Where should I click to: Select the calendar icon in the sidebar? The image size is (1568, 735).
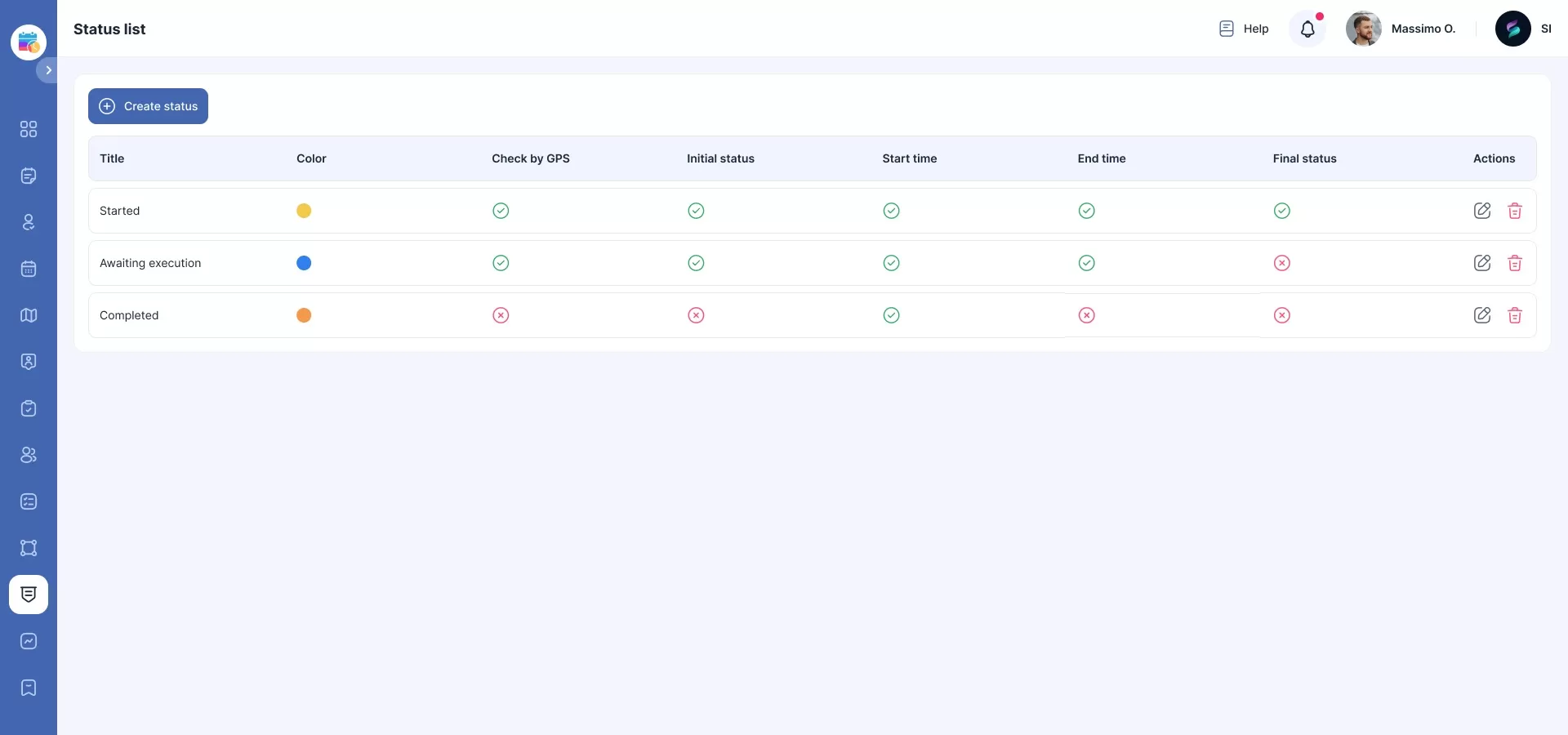(x=29, y=269)
